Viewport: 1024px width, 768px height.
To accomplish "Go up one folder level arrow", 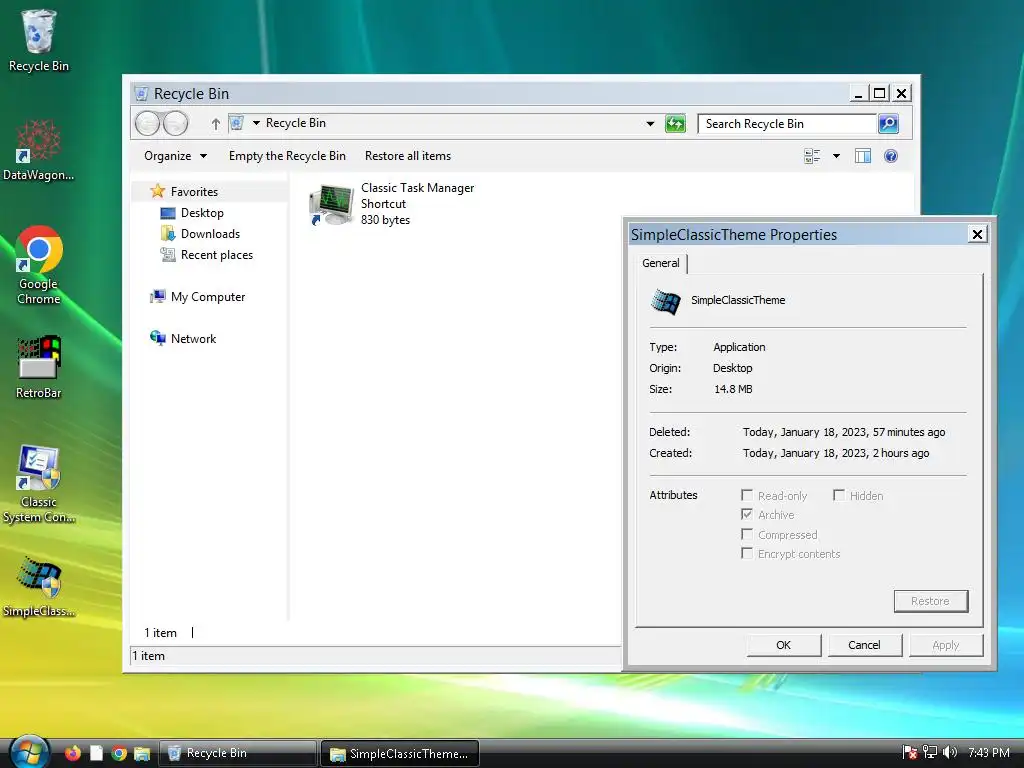I will tap(216, 123).
